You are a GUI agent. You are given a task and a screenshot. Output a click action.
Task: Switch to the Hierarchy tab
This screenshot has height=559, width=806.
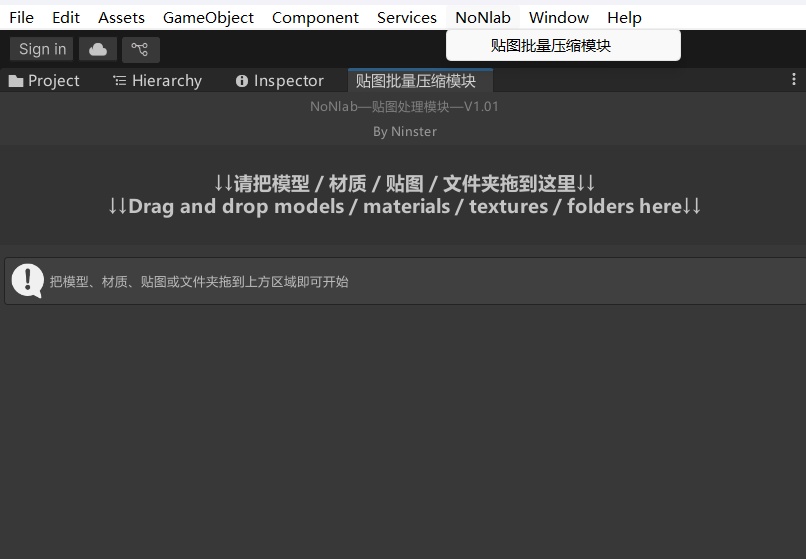[x=157, y=81]
